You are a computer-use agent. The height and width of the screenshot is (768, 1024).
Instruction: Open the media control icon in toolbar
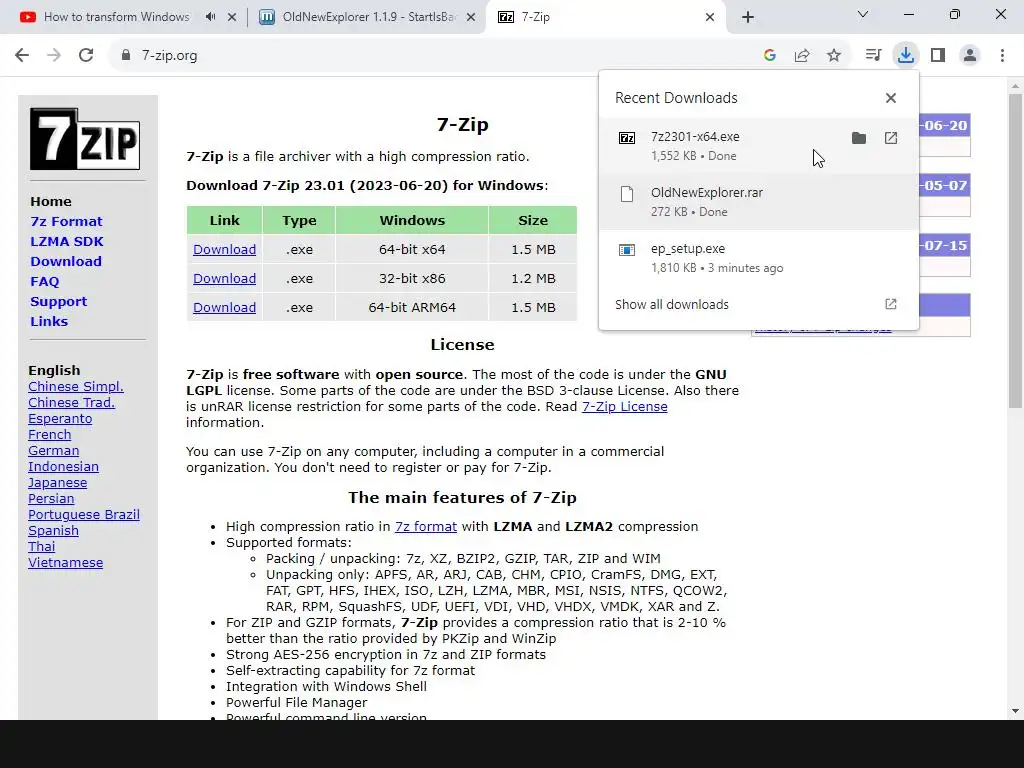pos(873,56)
